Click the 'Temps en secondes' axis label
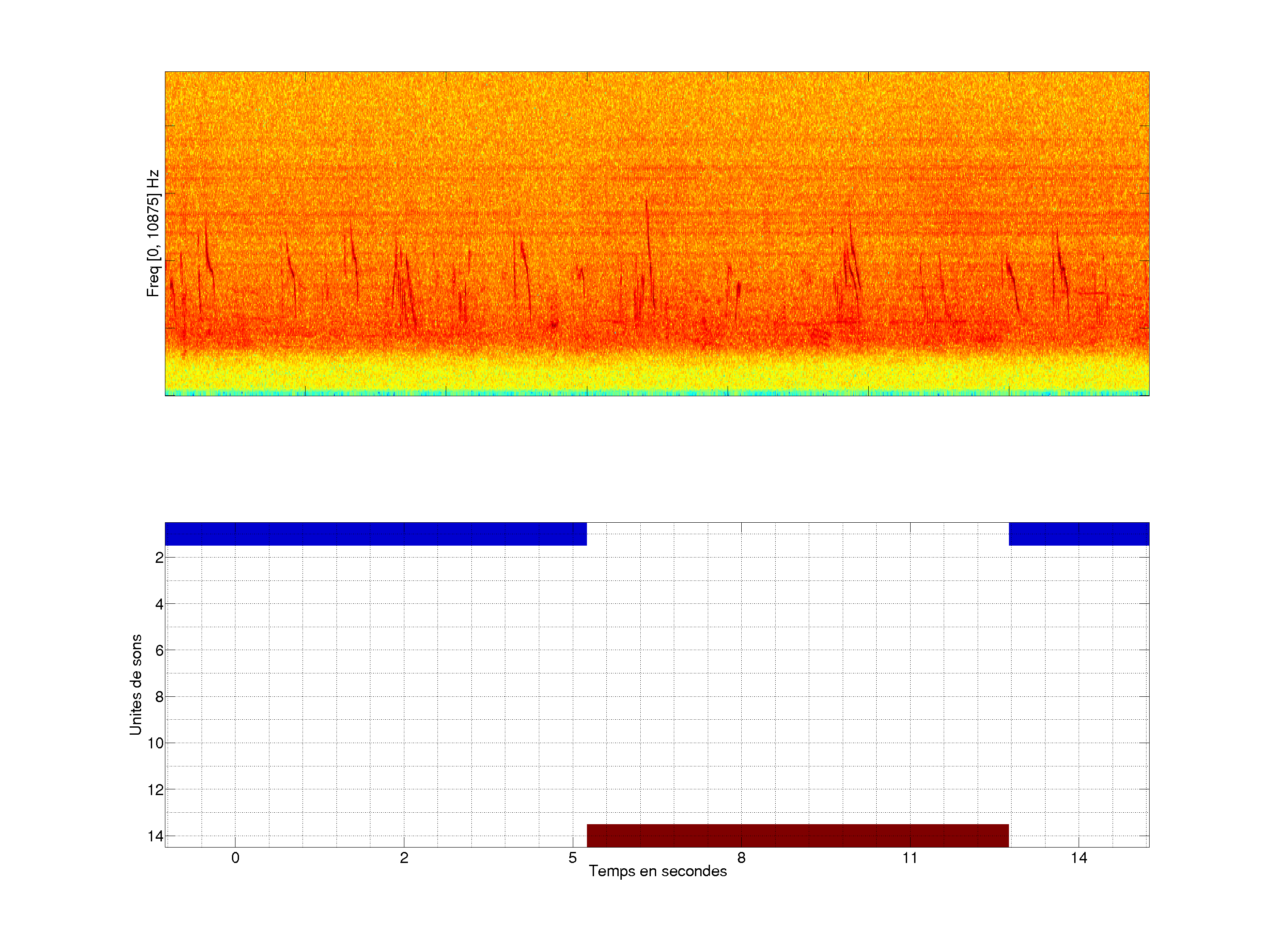1270x952 pixels. [657, 871]
